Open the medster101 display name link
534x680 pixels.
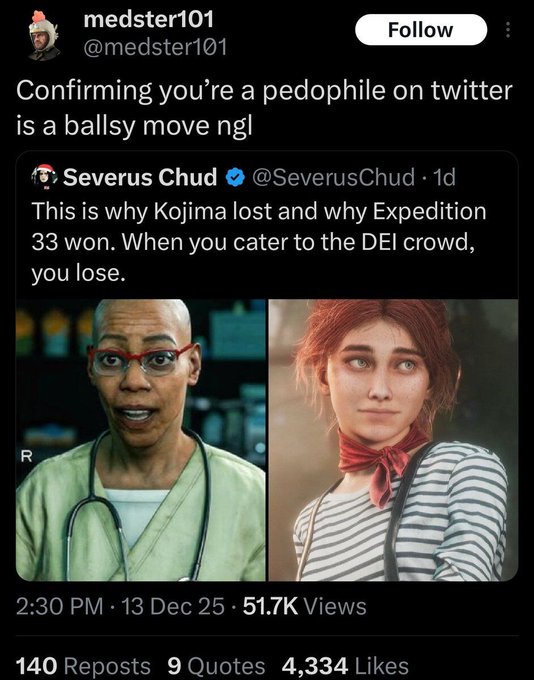(148, 19)
